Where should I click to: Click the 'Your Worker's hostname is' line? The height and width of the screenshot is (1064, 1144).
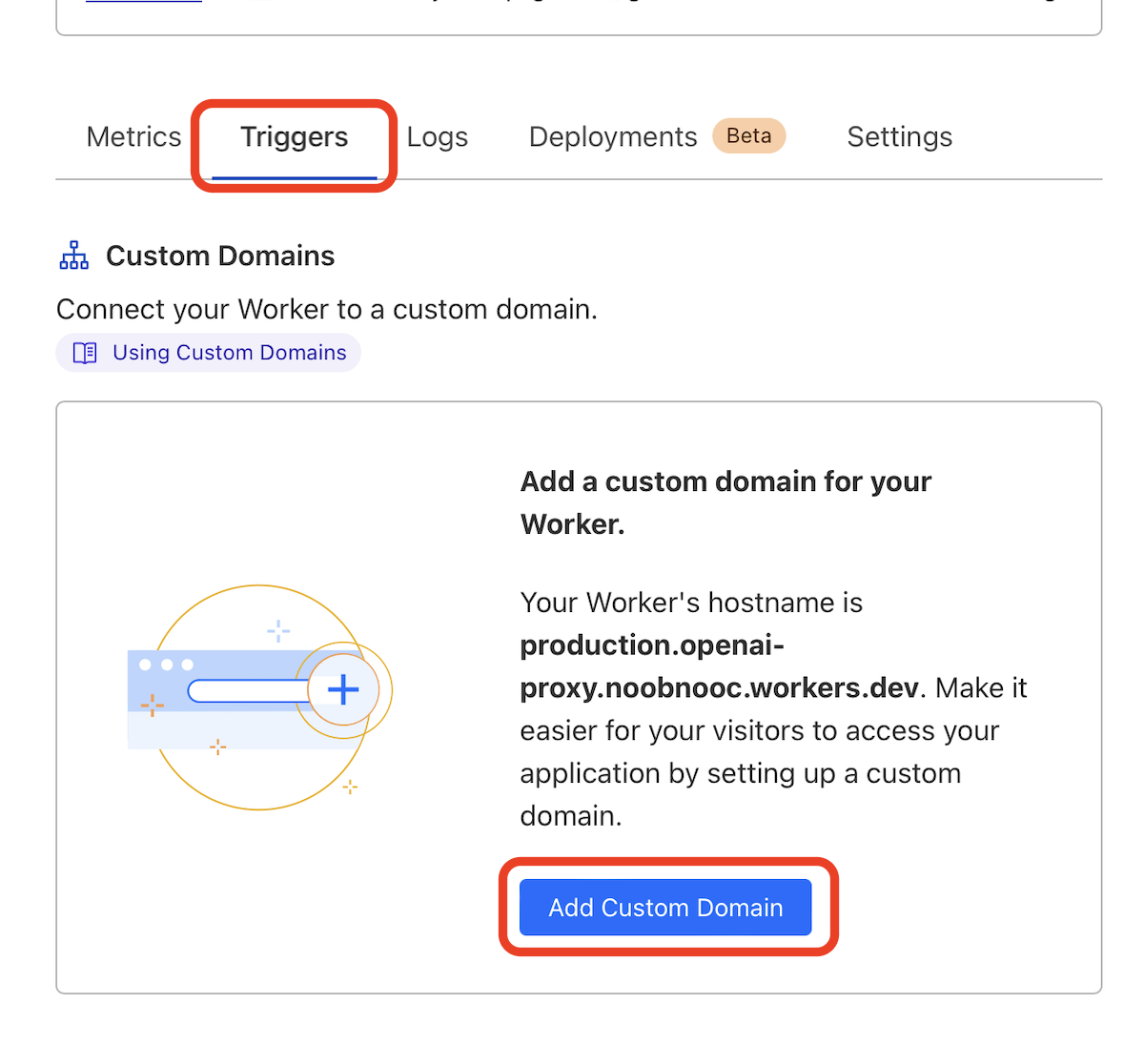pos(691,603)
